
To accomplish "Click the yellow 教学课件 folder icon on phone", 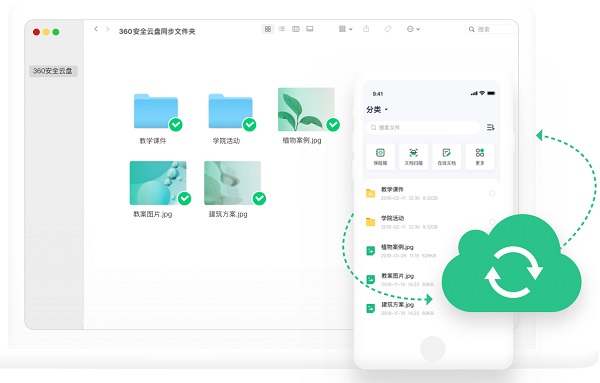I will click(370, 193).
